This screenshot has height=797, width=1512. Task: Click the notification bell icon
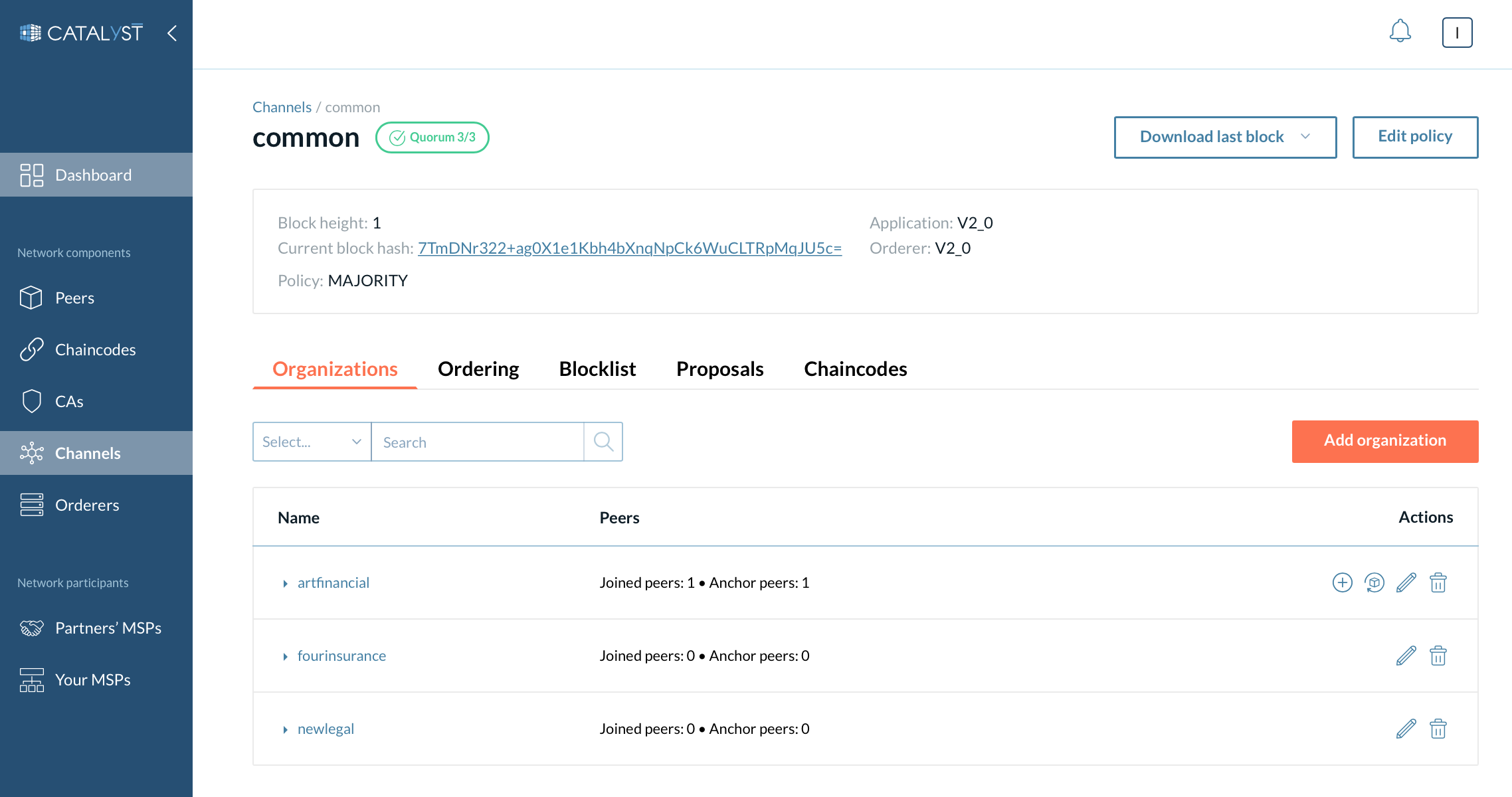(x=1400, y=31)
